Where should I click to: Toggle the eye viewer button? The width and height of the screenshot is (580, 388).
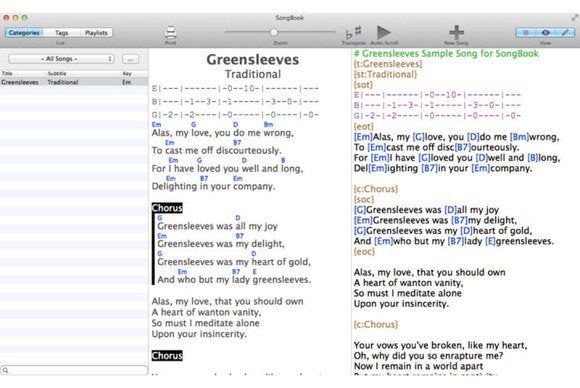click(545, 33)
